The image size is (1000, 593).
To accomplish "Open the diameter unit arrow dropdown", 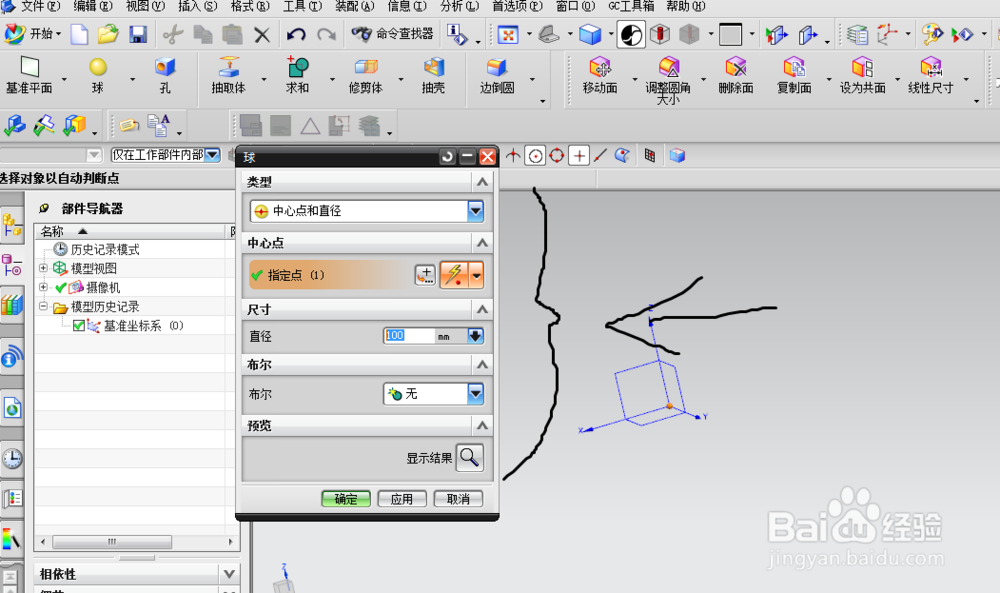I will 476,335.
